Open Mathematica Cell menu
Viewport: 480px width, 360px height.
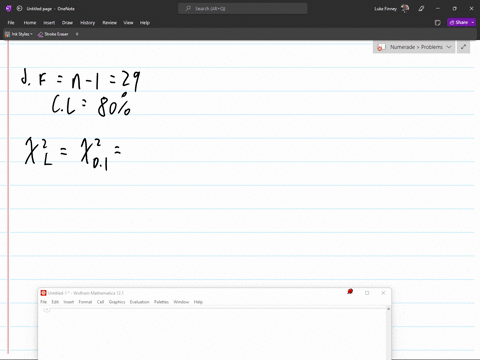100,302
